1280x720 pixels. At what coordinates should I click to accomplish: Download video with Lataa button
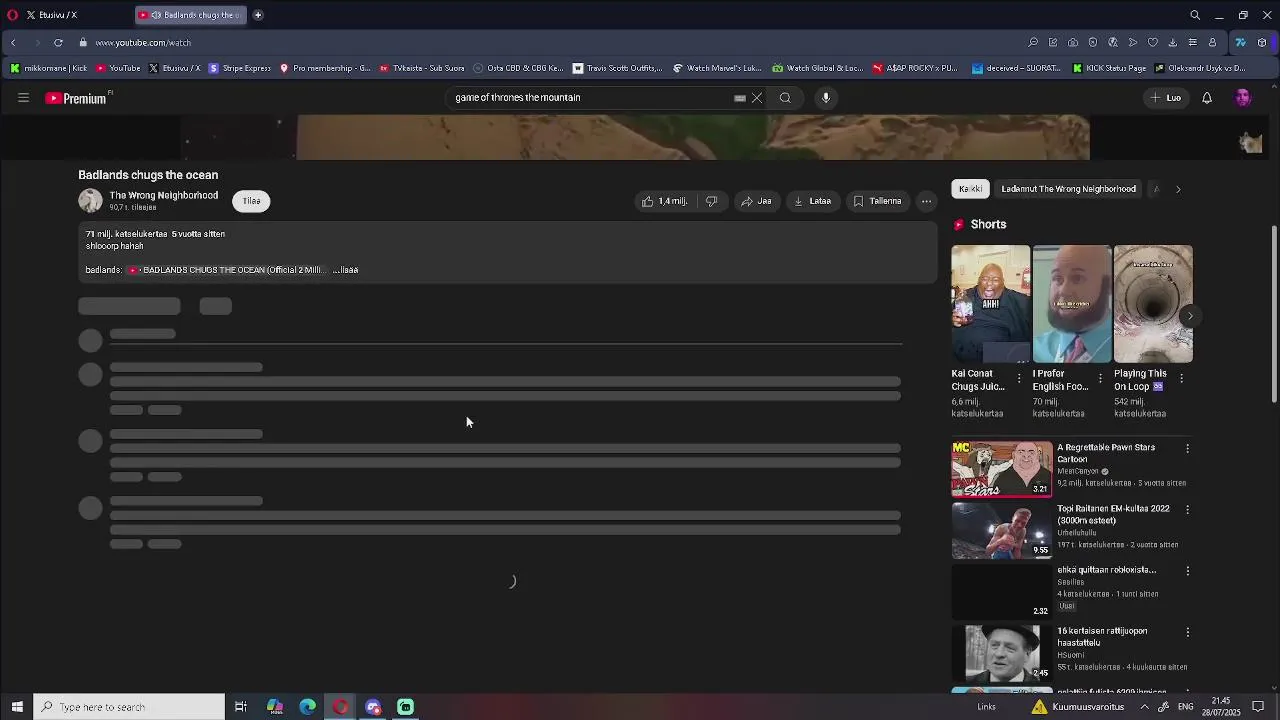pos(813,201)
